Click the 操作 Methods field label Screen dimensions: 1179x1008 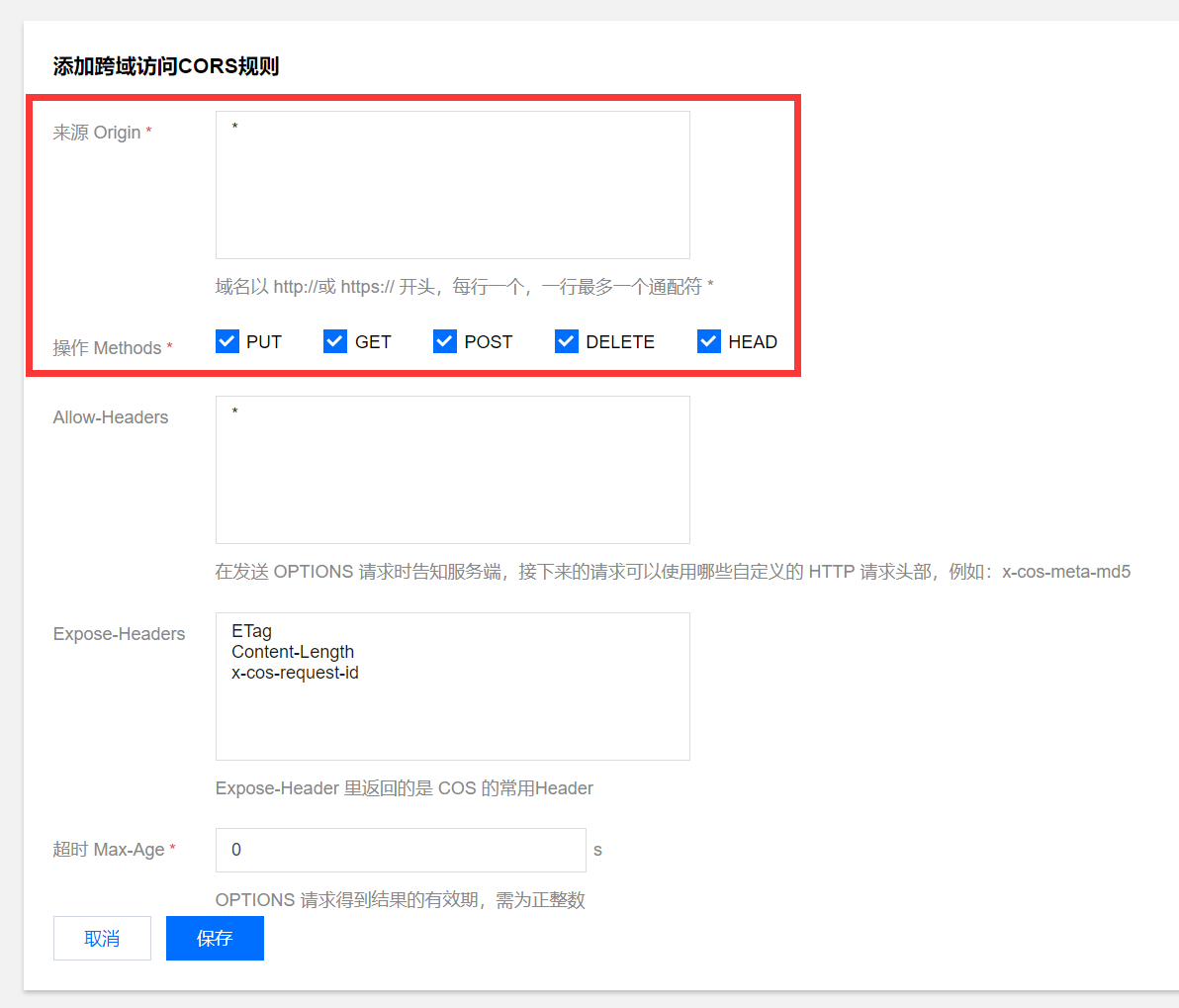107,348
